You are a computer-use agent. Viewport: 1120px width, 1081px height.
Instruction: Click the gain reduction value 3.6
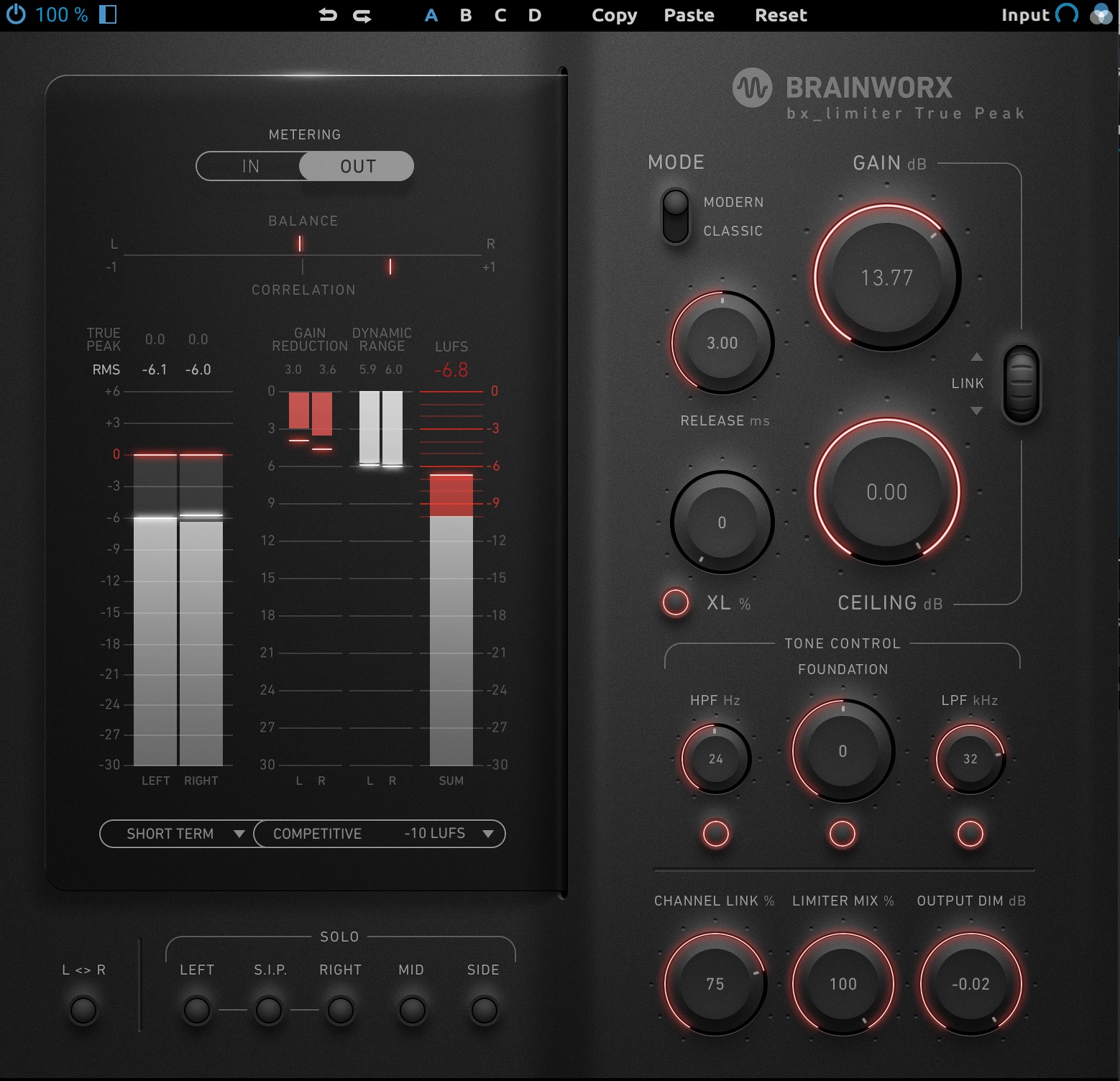point(327,369)
